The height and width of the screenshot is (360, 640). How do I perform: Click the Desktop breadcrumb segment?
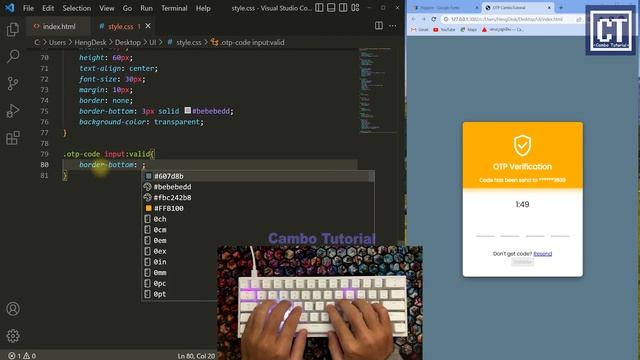coord(127,42)
